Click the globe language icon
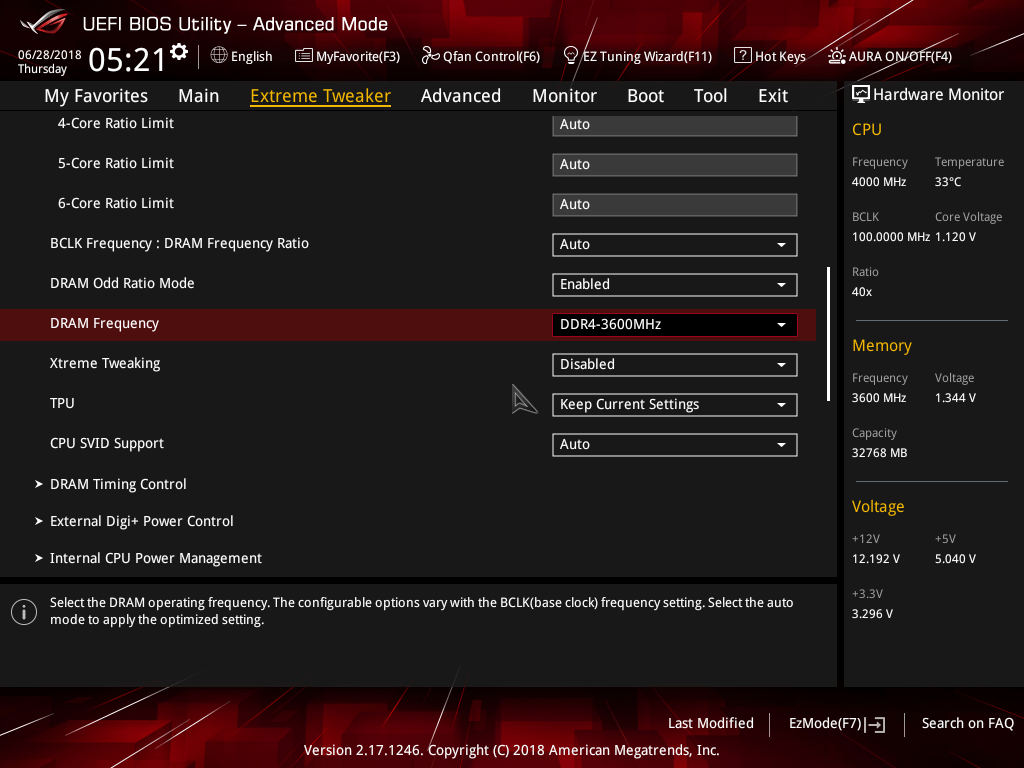This screenshot has height=768, width=1024. [219, 56]
